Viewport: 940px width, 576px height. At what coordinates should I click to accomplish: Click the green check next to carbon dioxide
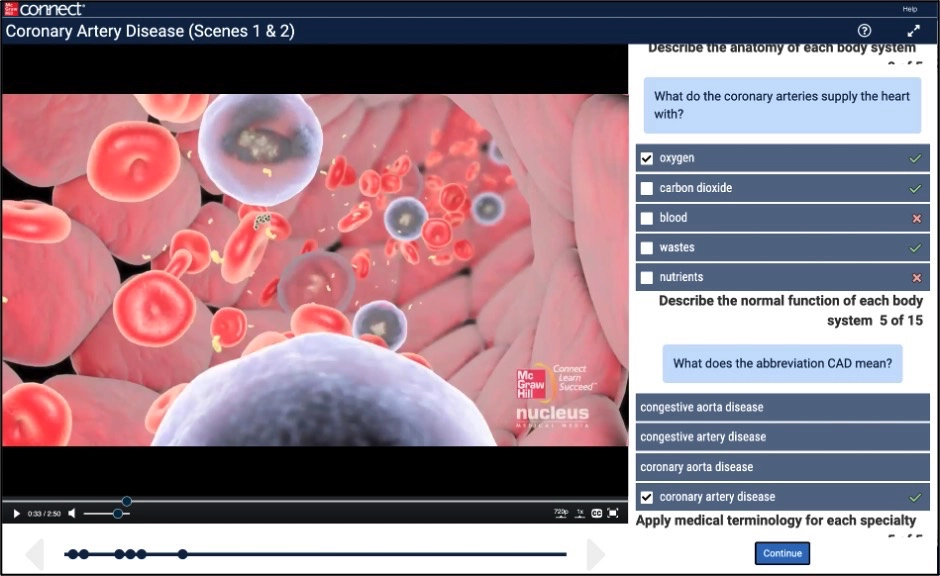tap(915, 188)
